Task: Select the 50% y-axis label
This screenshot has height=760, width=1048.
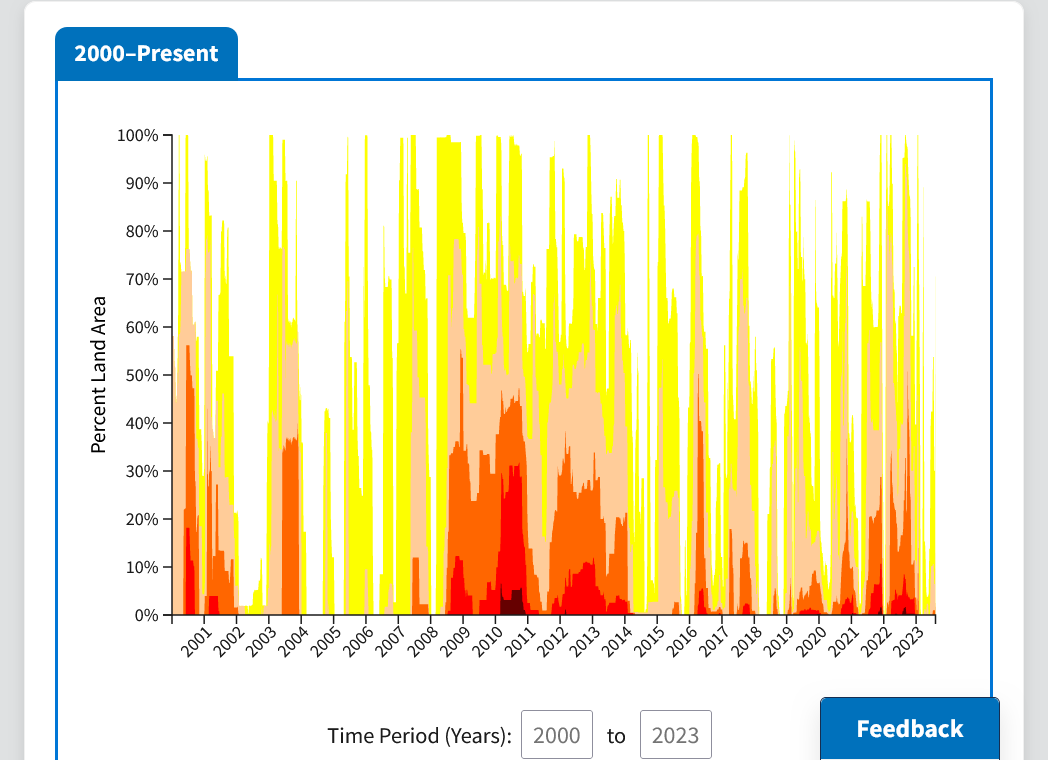Action: point(142,375)
